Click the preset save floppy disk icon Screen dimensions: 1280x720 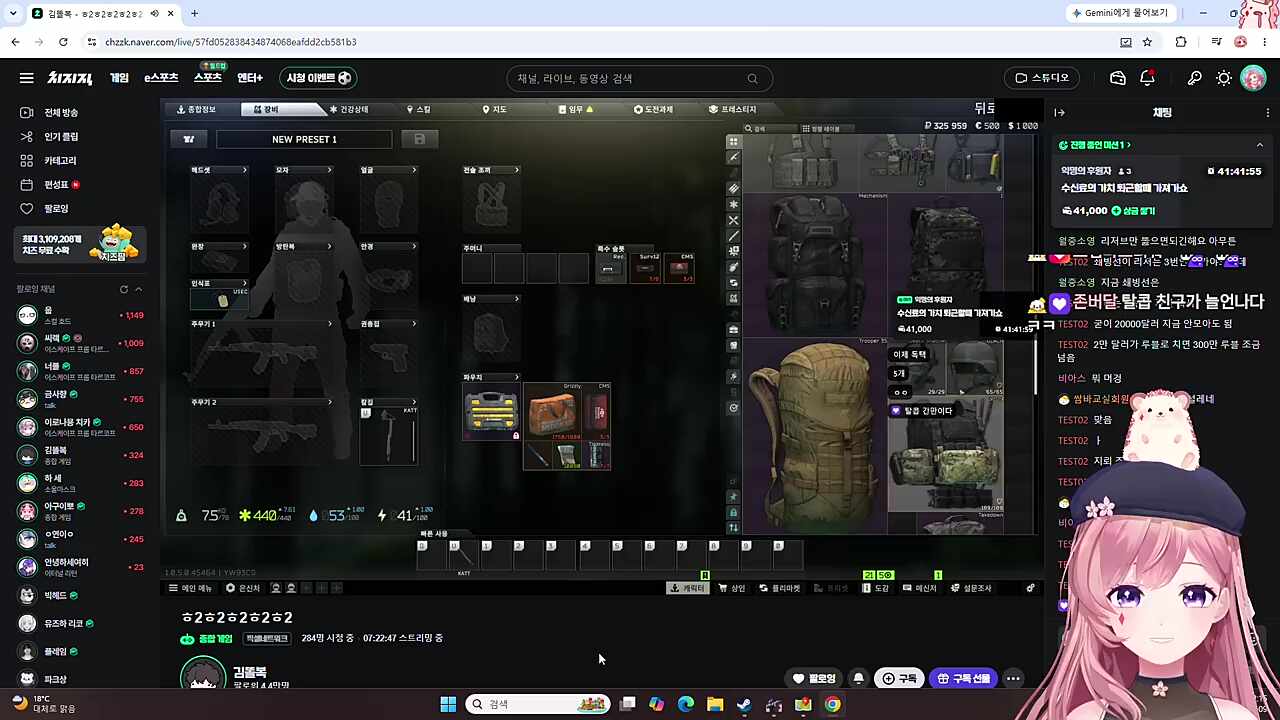tap(420, 139)
